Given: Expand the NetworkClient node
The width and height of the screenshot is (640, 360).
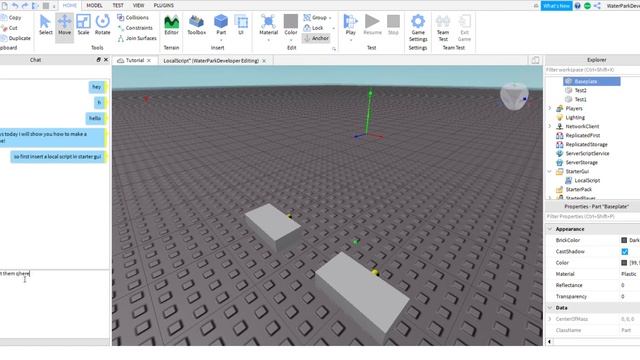Looking at the screenshot, I should pos(550,126).
